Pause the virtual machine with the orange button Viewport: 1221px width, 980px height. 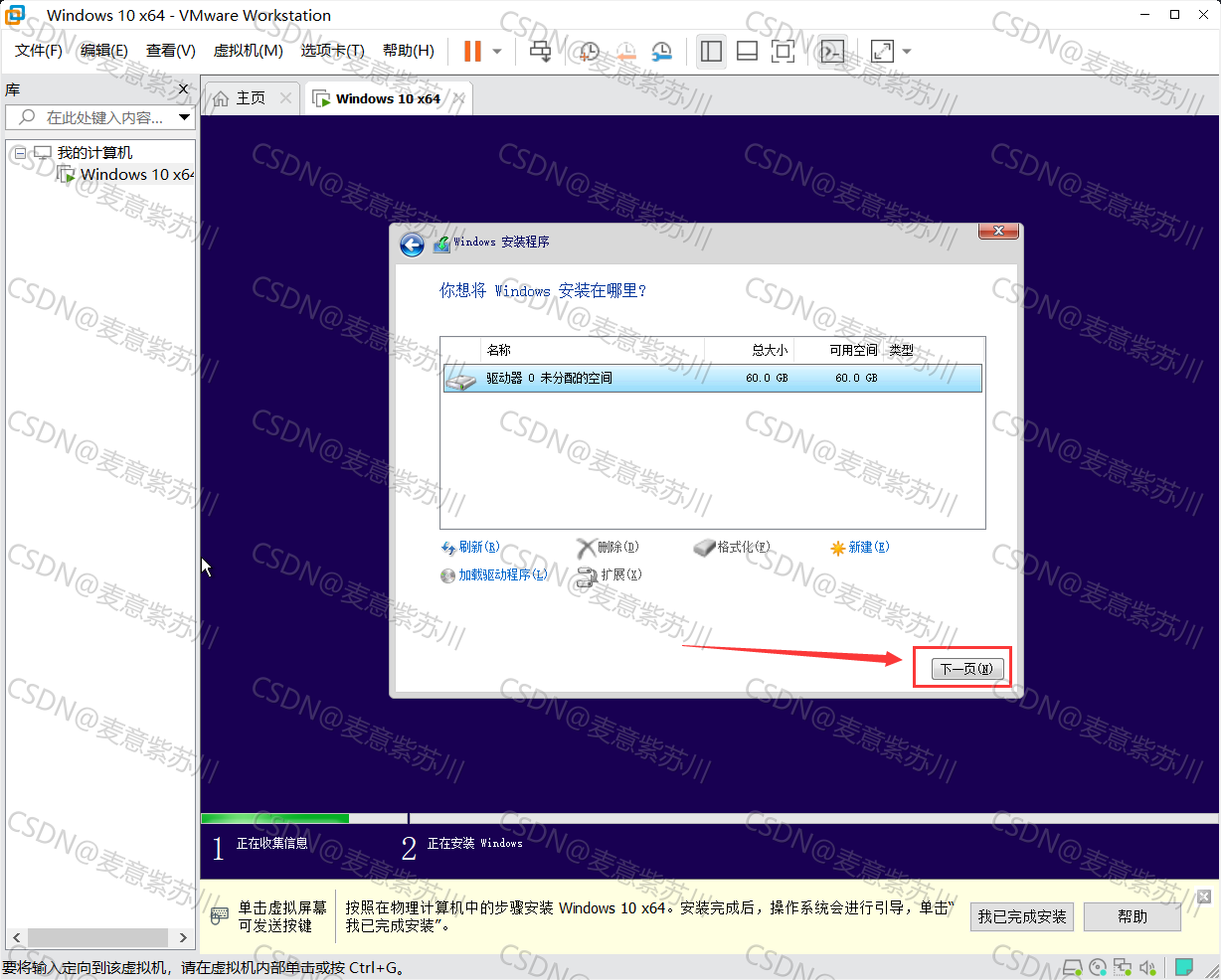472,51
